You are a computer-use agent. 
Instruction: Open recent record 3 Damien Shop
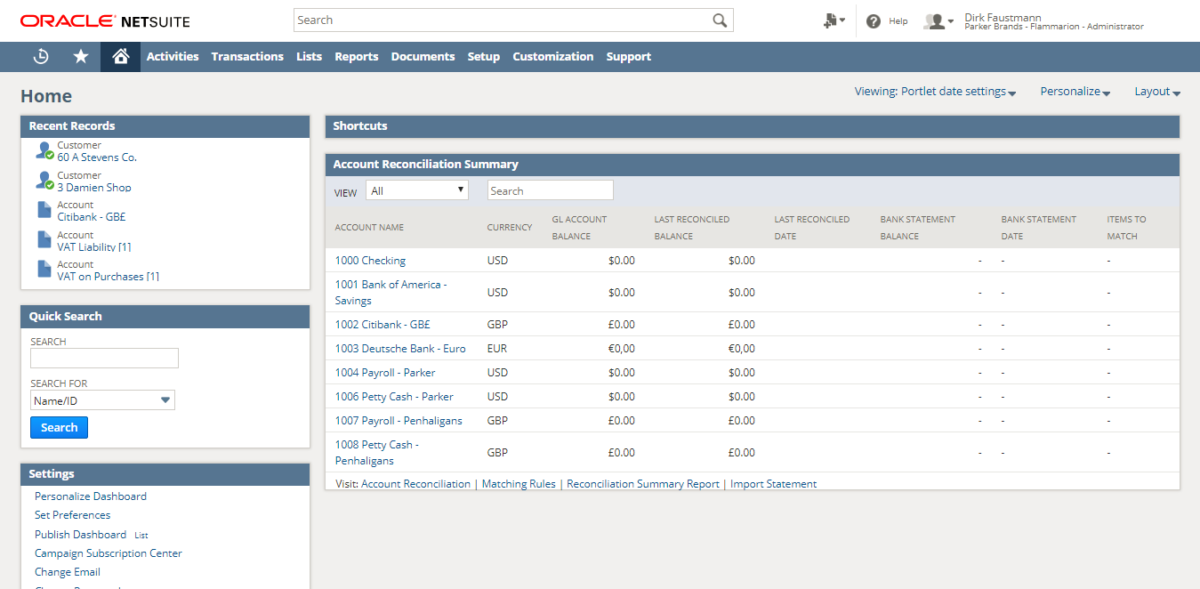pyautogui.click(x=94, y=188)
